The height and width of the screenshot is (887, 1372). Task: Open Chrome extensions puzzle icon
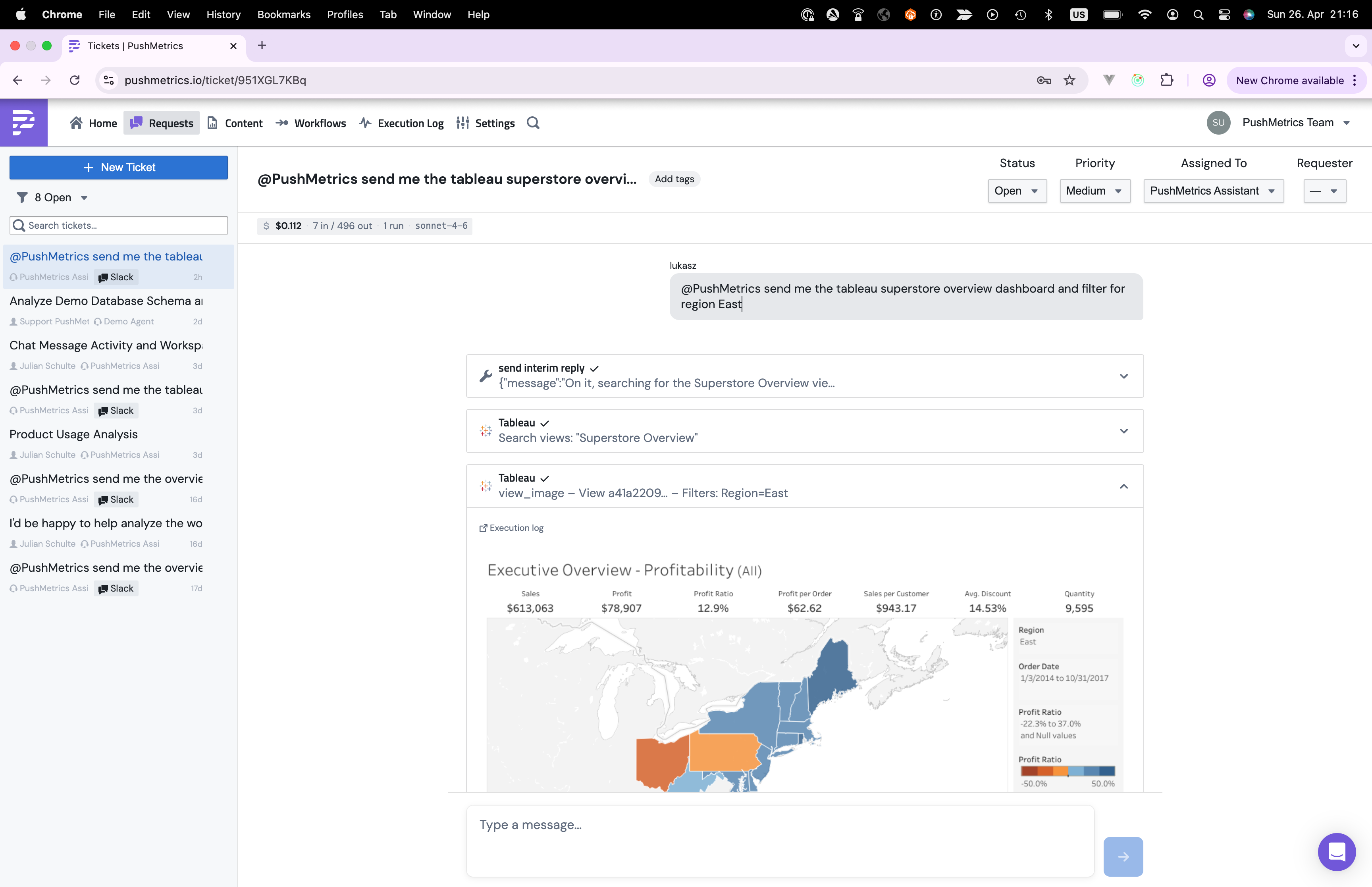tap(1166, 80)
